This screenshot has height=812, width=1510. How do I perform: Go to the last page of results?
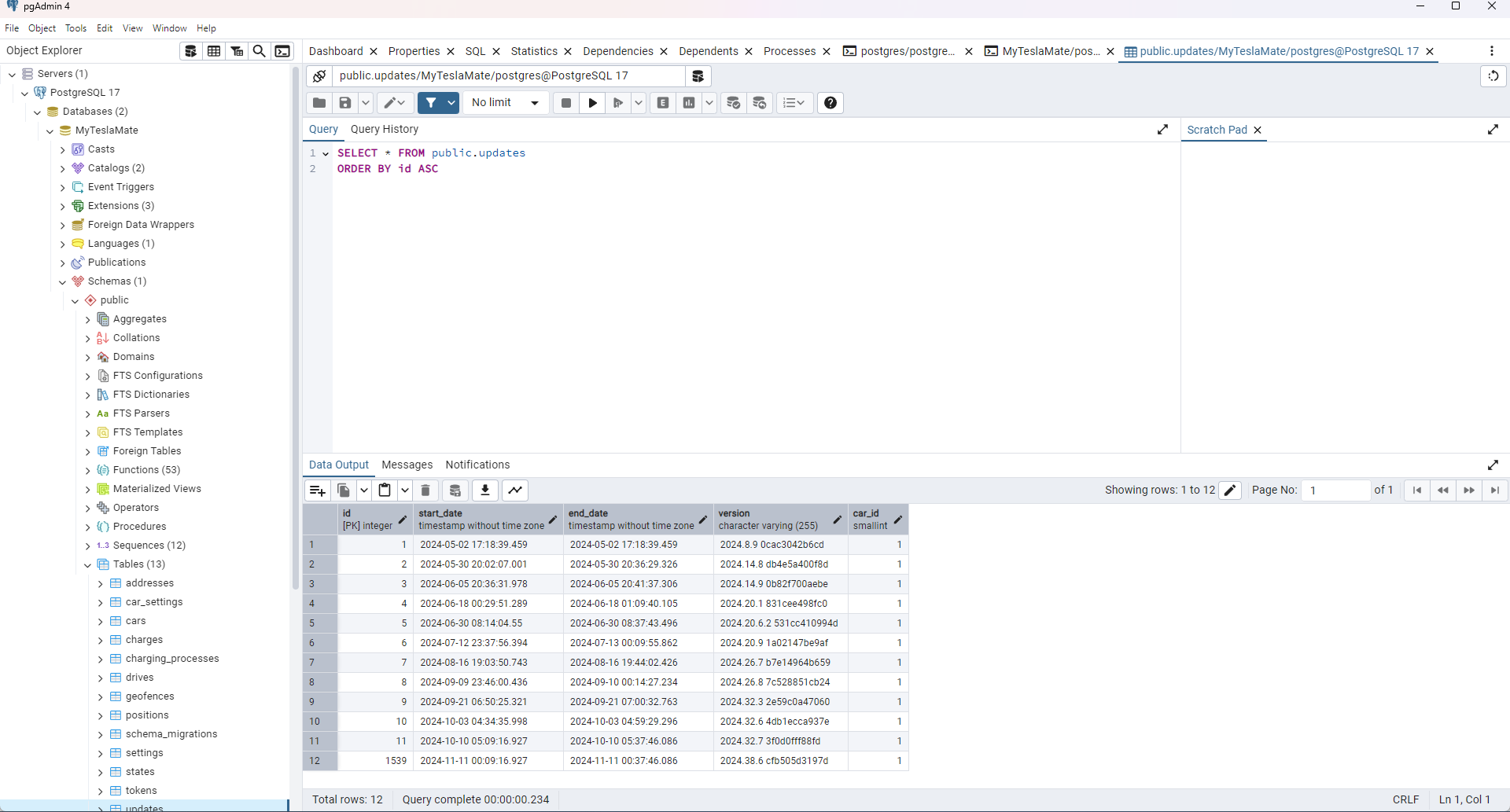pyautogui.click(x=1494, y=491)
